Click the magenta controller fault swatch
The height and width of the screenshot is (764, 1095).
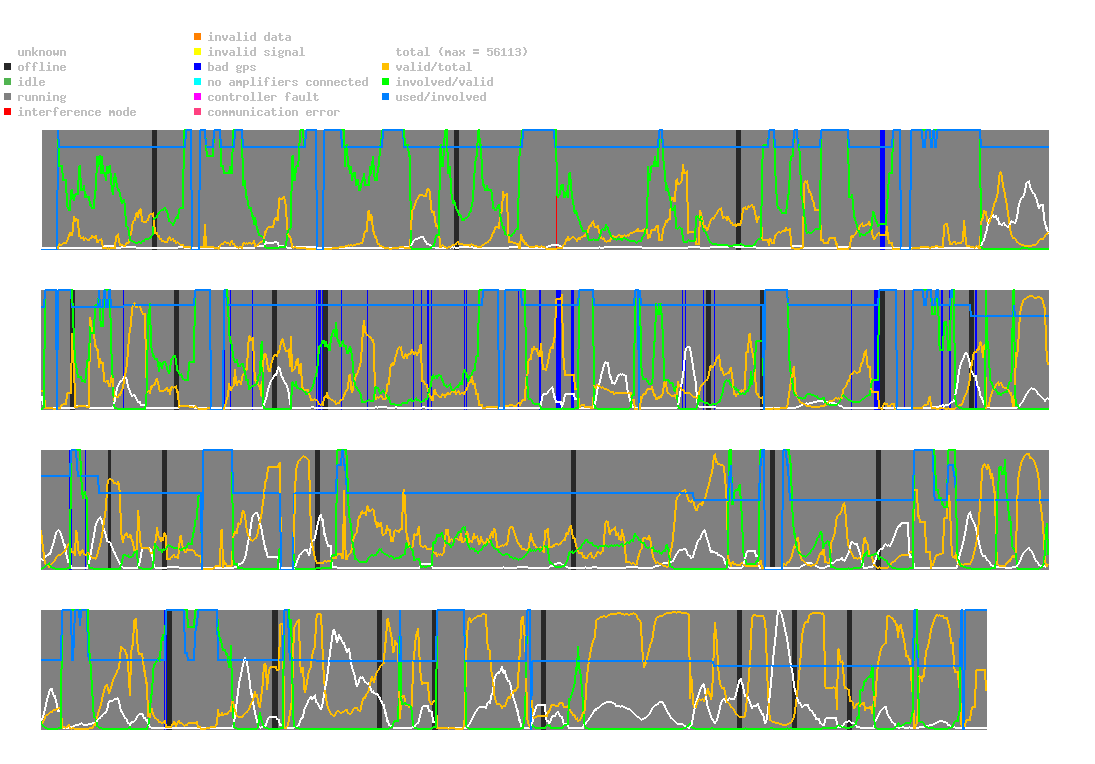point(198,97)
